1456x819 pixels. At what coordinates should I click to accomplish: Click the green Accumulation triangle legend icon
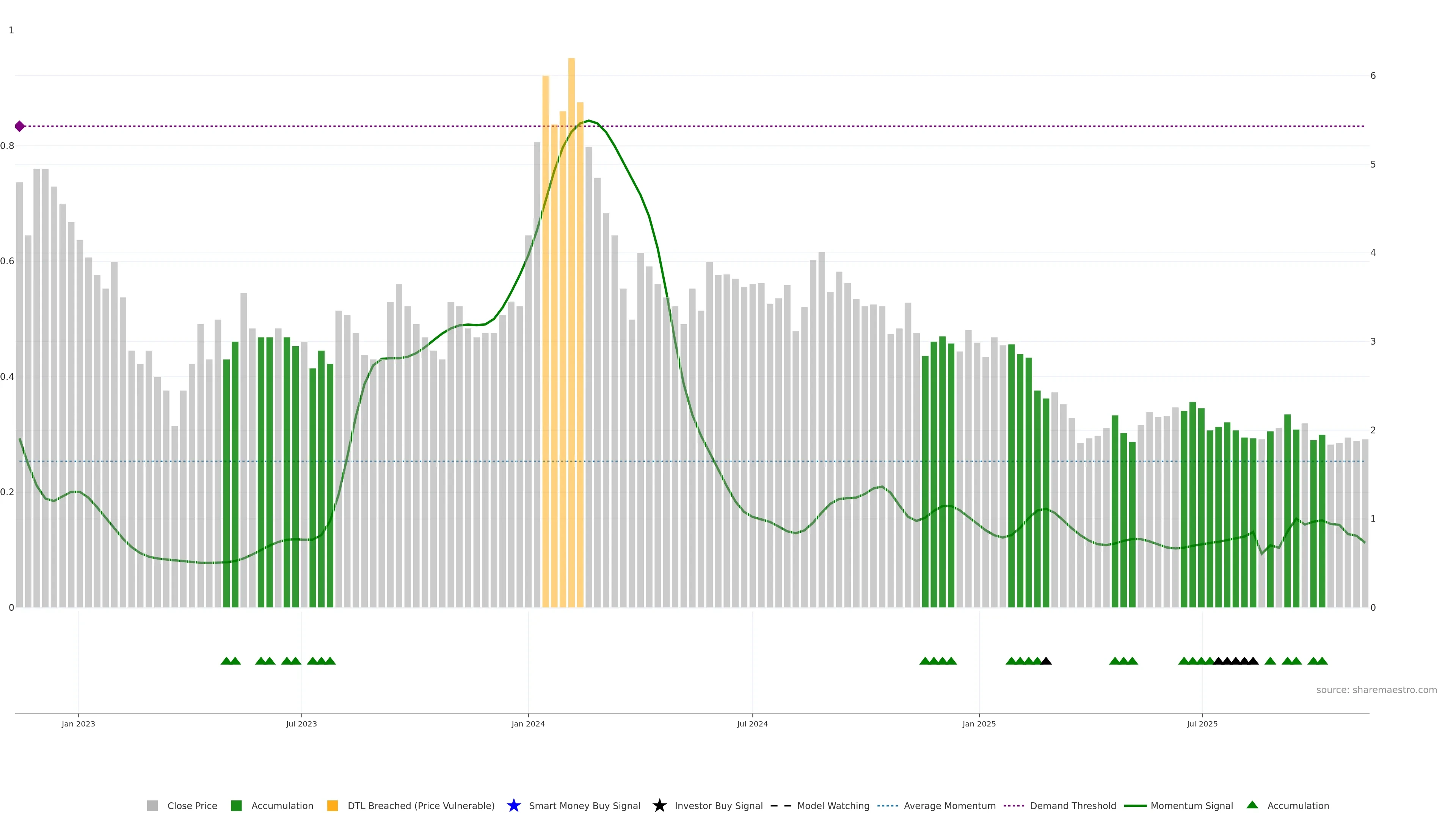click(x=1252, y=805)
